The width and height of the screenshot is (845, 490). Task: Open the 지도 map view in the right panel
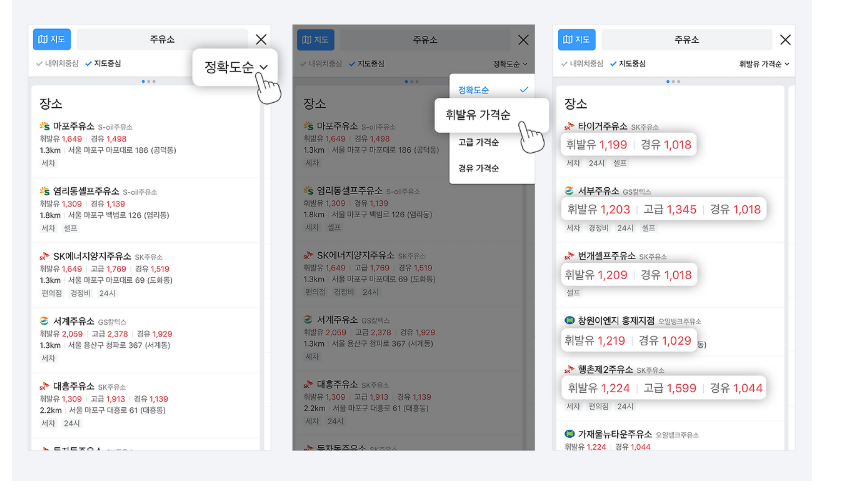(577, 39)
